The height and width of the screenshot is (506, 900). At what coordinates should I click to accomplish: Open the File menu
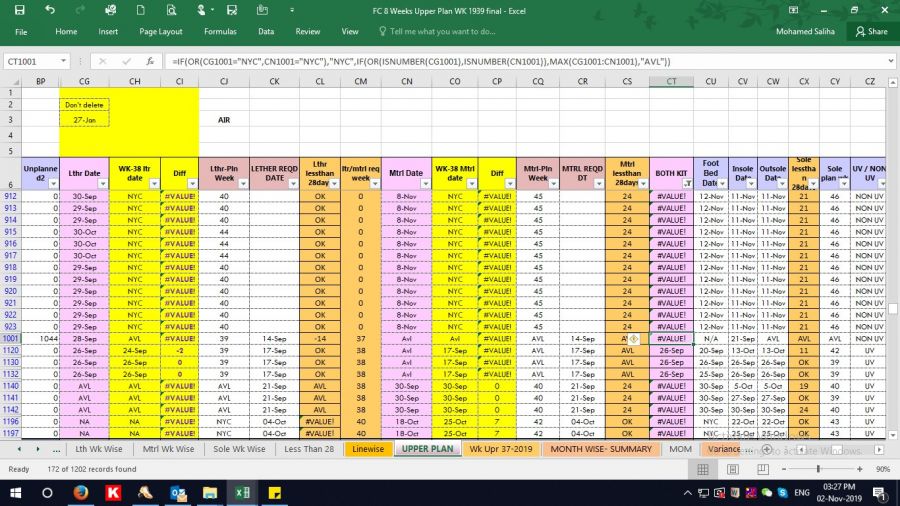click(x=21, y=32)
